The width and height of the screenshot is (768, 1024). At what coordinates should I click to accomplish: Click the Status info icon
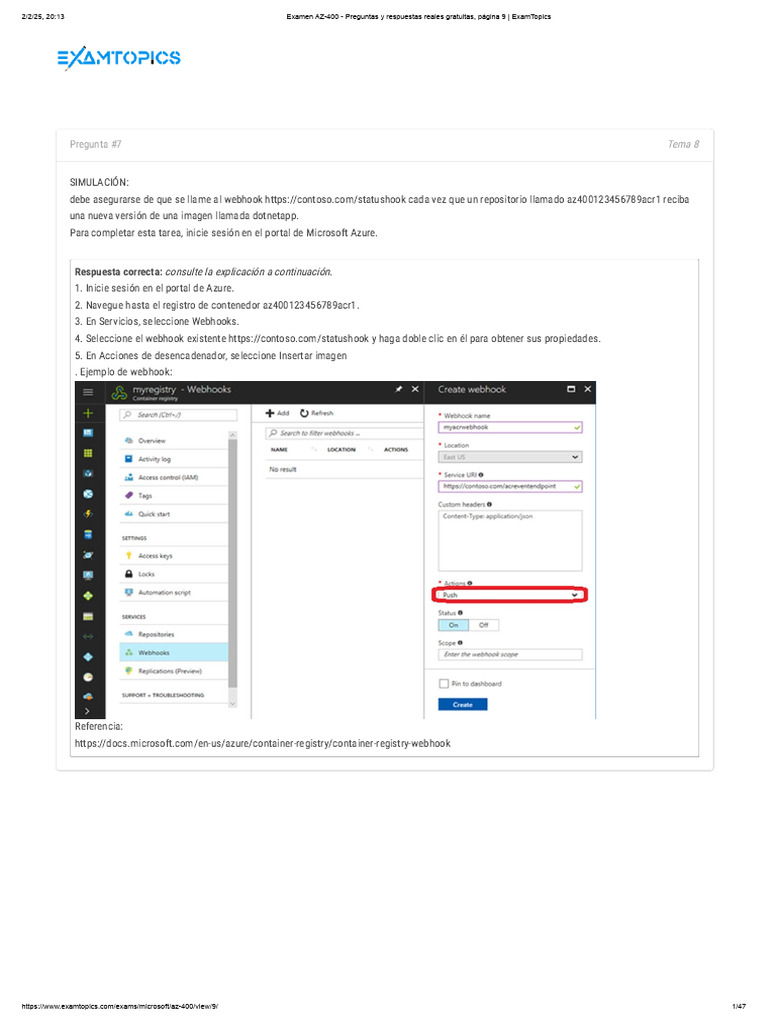click(460, 613)
